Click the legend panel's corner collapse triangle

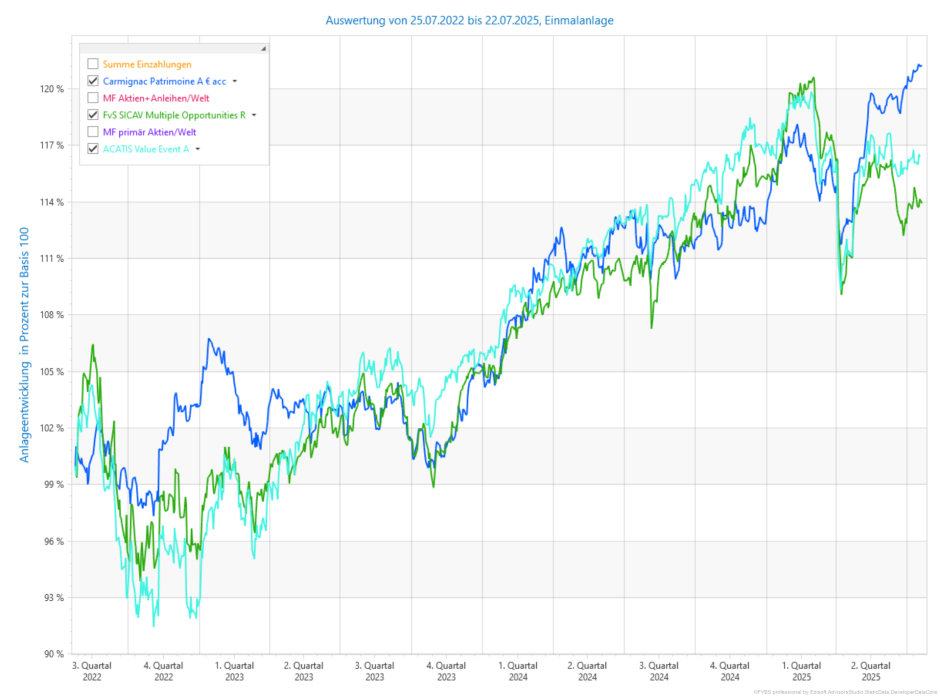pyautogui.click(x=264, y=48)
